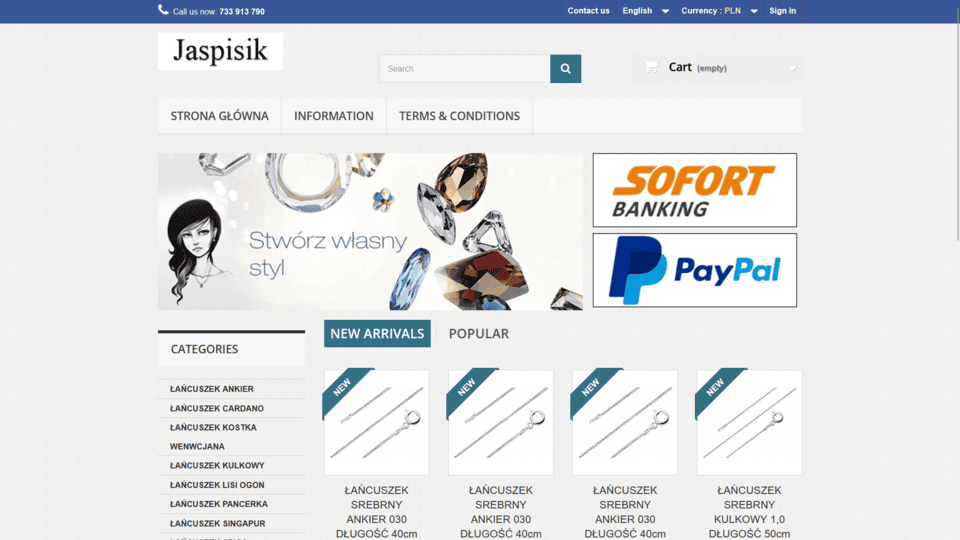Open the English language dropdown
Image resolution: width=960 pixels, height=540 pixels.
tap(645, 11)
